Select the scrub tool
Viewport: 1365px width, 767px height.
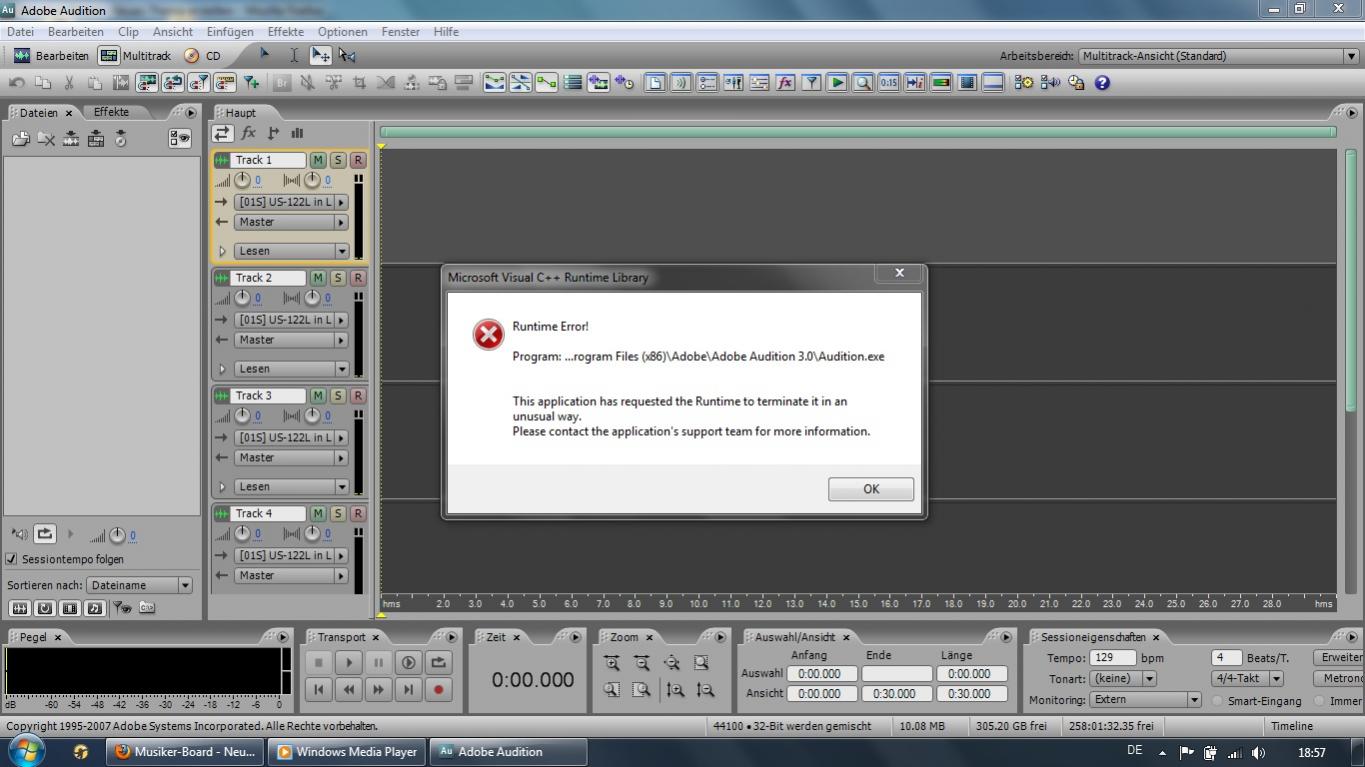coord(347,56)
